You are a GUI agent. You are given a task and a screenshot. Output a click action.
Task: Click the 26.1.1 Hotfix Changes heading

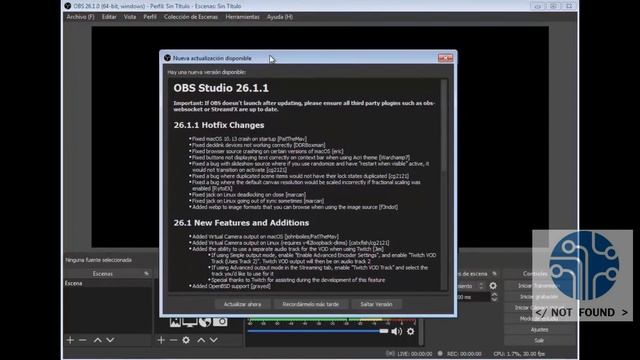[219, 125]
